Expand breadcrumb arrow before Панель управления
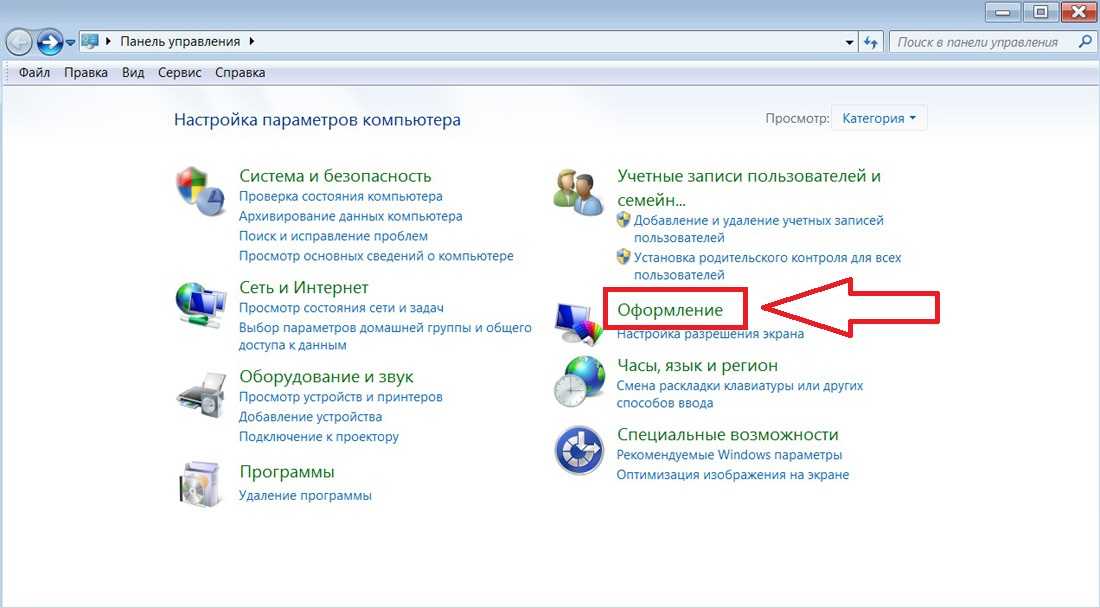The width and height of the screenshot is (1100, 608). tap(109, 41)
